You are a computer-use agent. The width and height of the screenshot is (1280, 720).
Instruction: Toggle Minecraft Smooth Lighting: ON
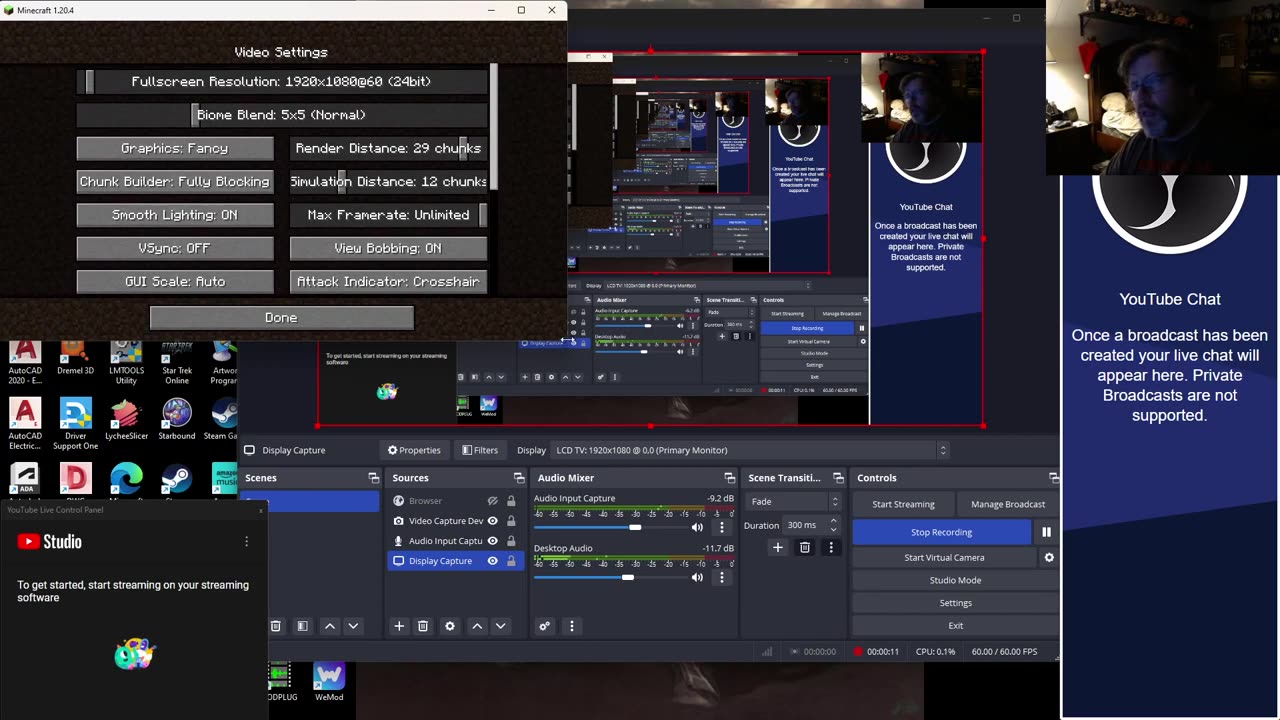pos(175,215)
